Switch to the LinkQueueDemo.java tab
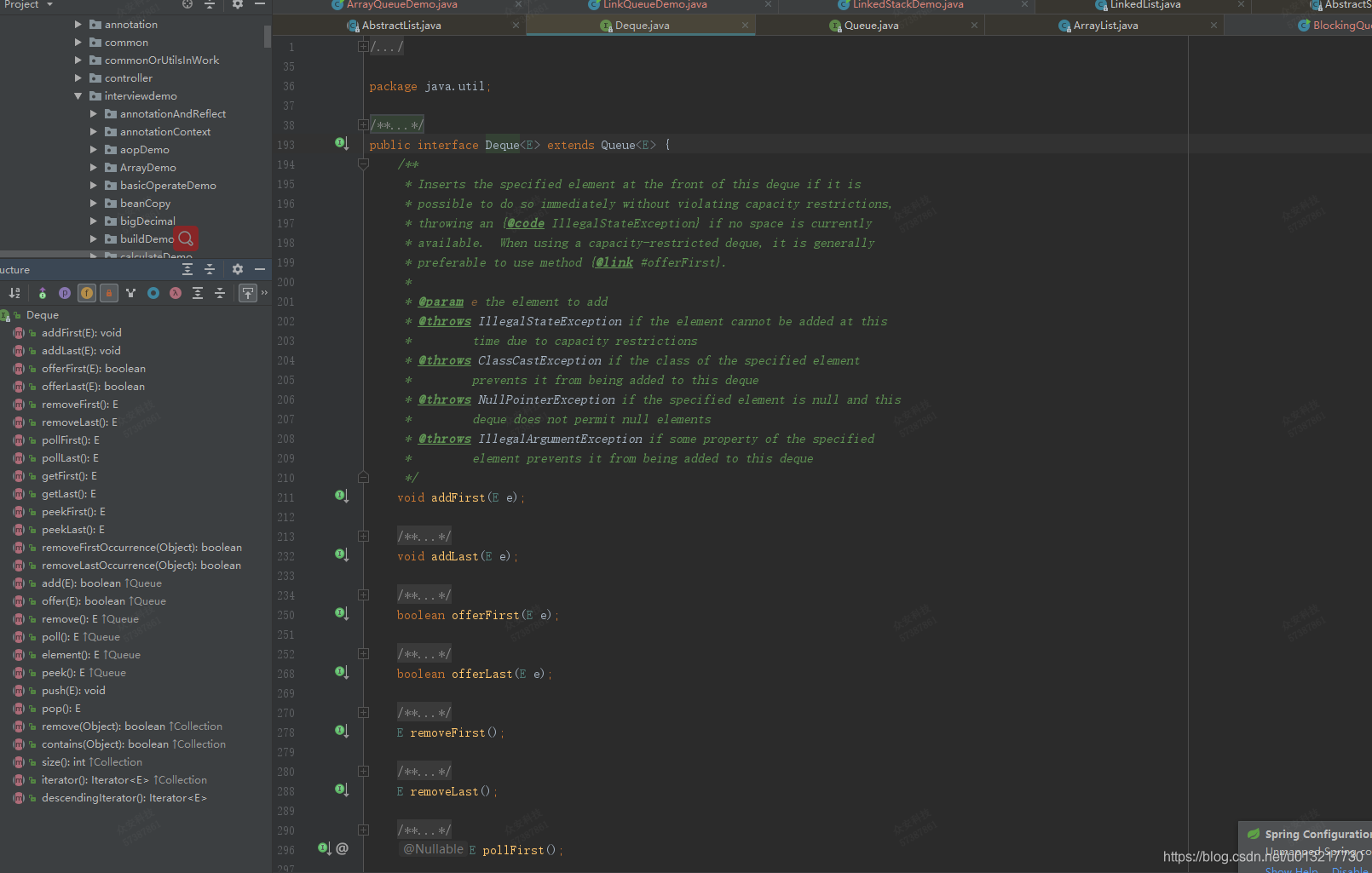Screen dimensions: 1372x873 tap(654, 5)
